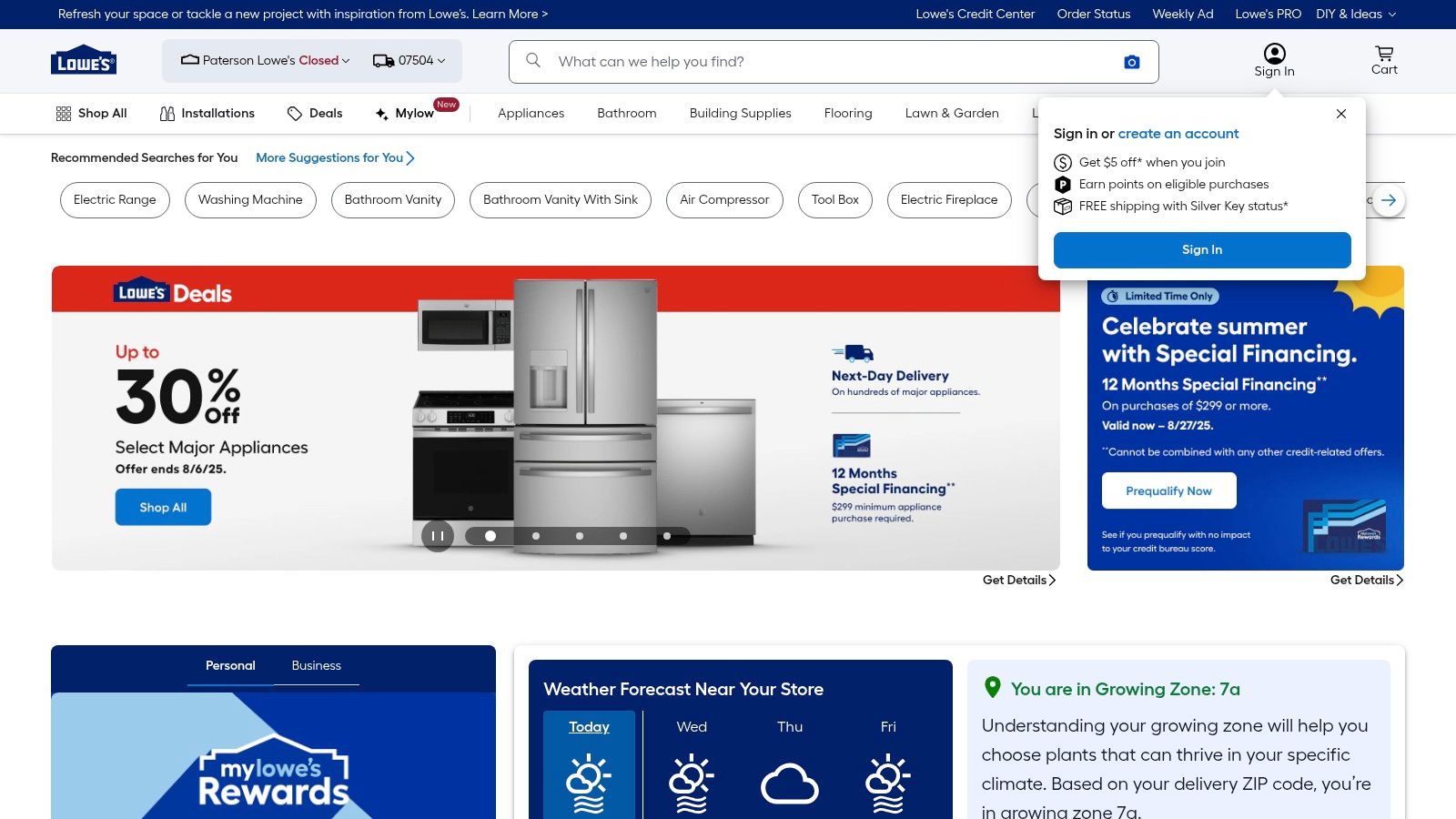Open the Building Supplies category
The height and width of the screenshot is (819, 1456).
coord(740,113)
